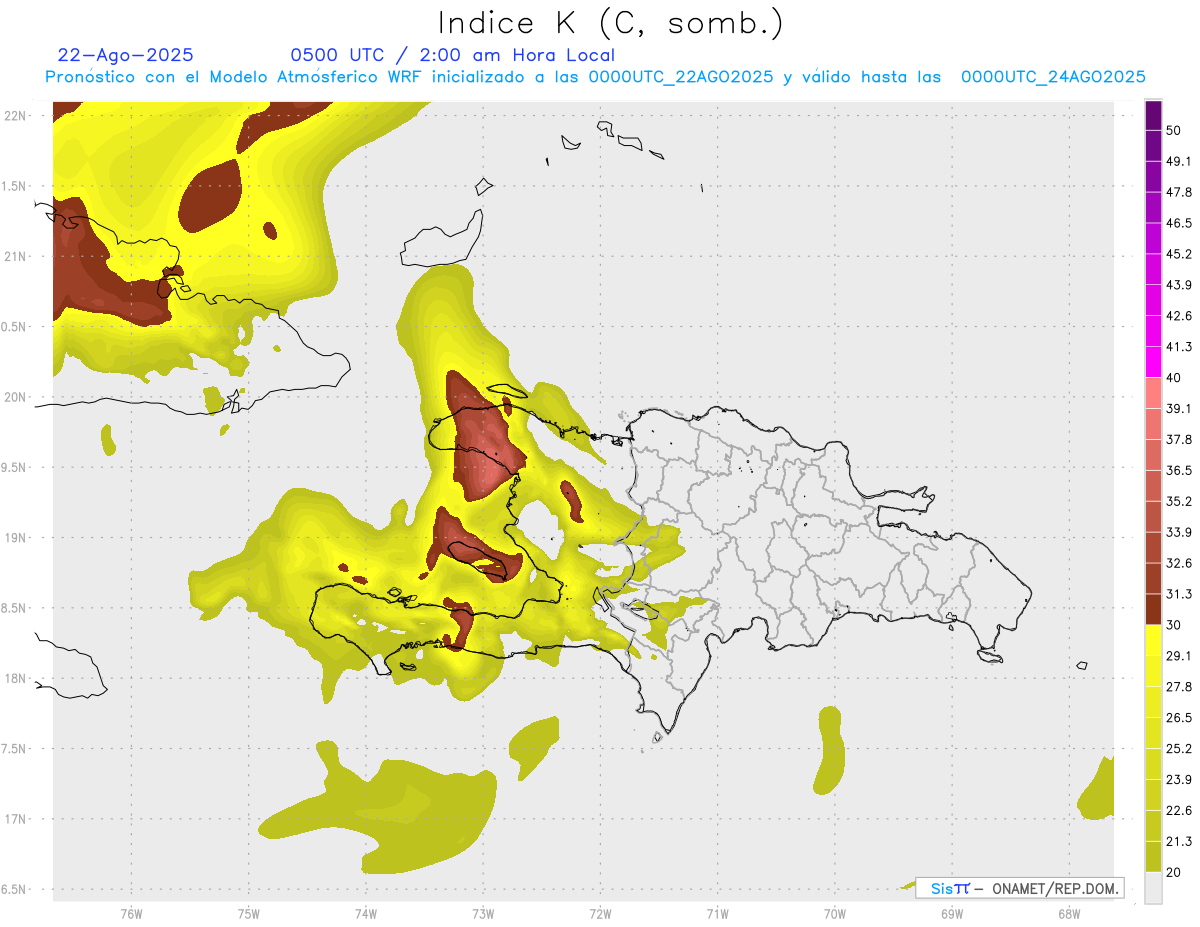Click the legend value '40'

point(1175,378)
